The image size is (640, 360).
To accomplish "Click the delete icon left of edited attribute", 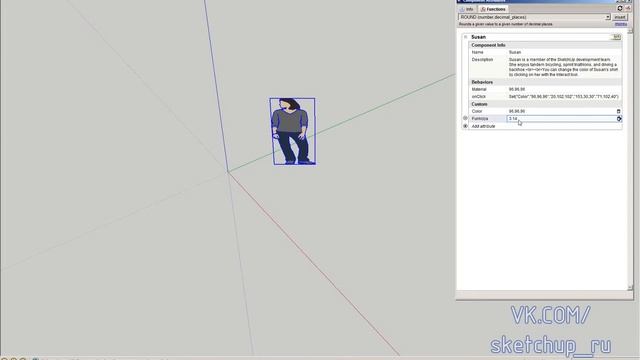I will 465,118.
